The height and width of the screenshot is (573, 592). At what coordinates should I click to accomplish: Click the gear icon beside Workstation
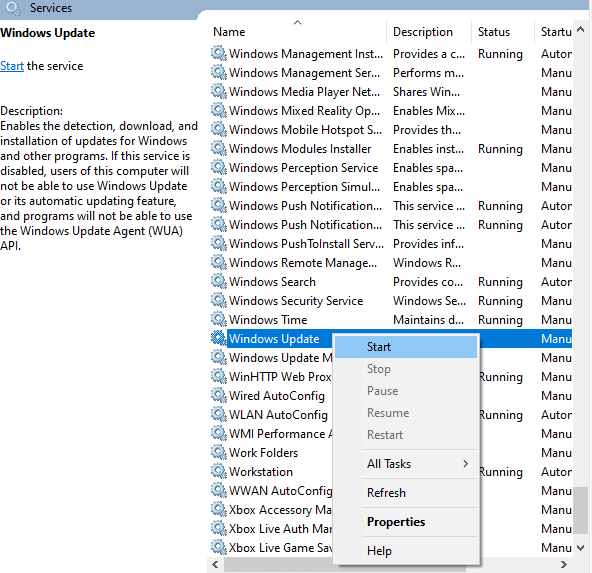pyautogui.click(x=218, y=471)
